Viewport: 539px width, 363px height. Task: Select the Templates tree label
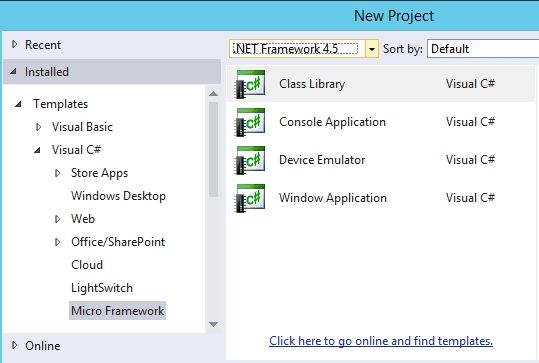coord(60,104)
